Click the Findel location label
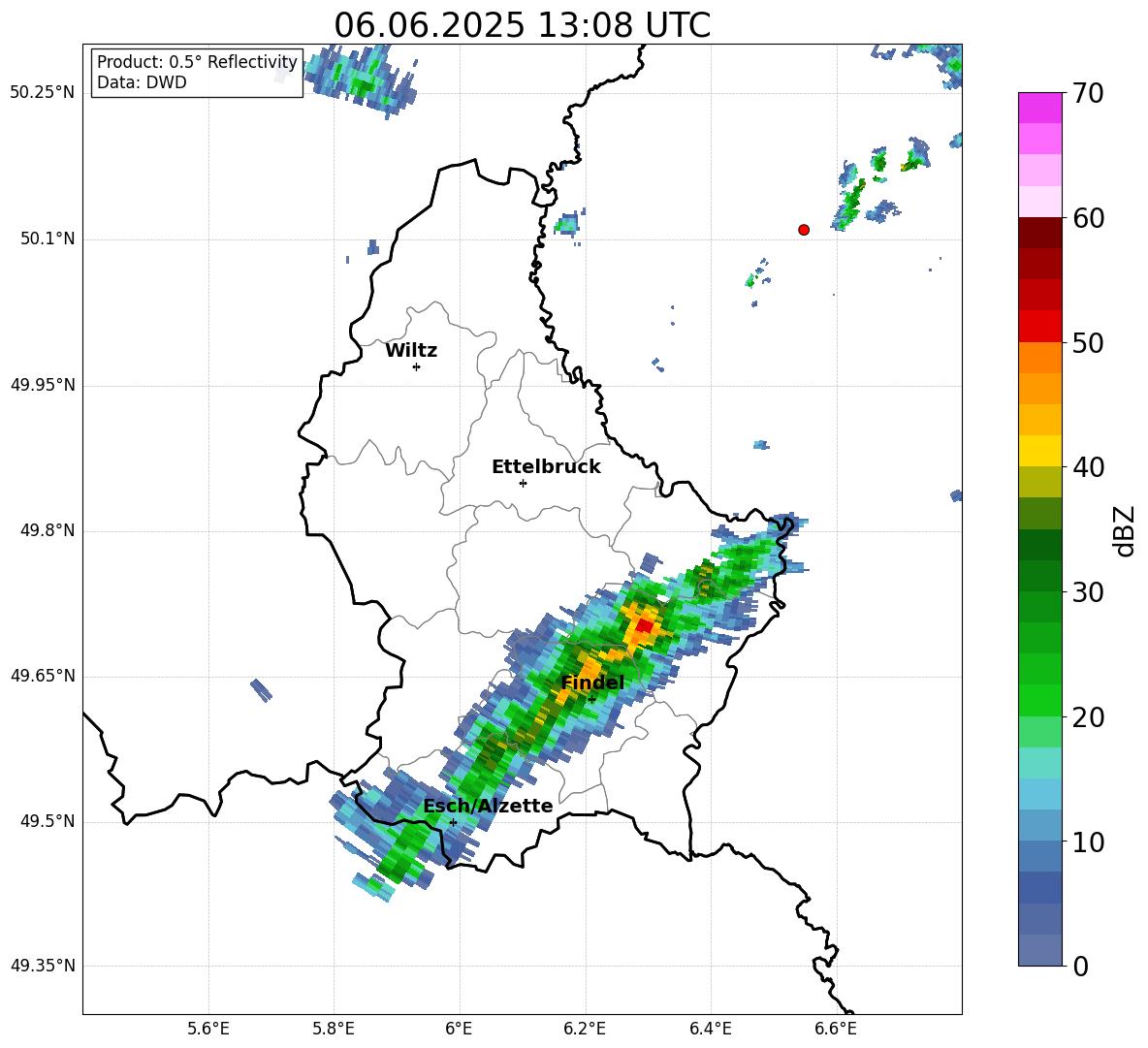 point(592,683)
